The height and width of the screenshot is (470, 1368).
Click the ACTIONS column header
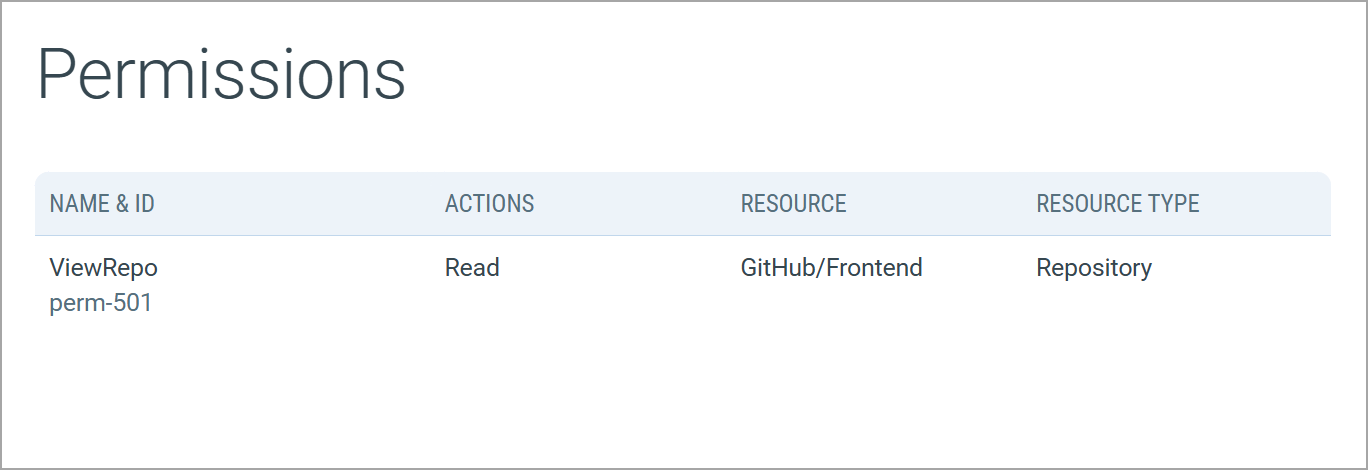489,204
